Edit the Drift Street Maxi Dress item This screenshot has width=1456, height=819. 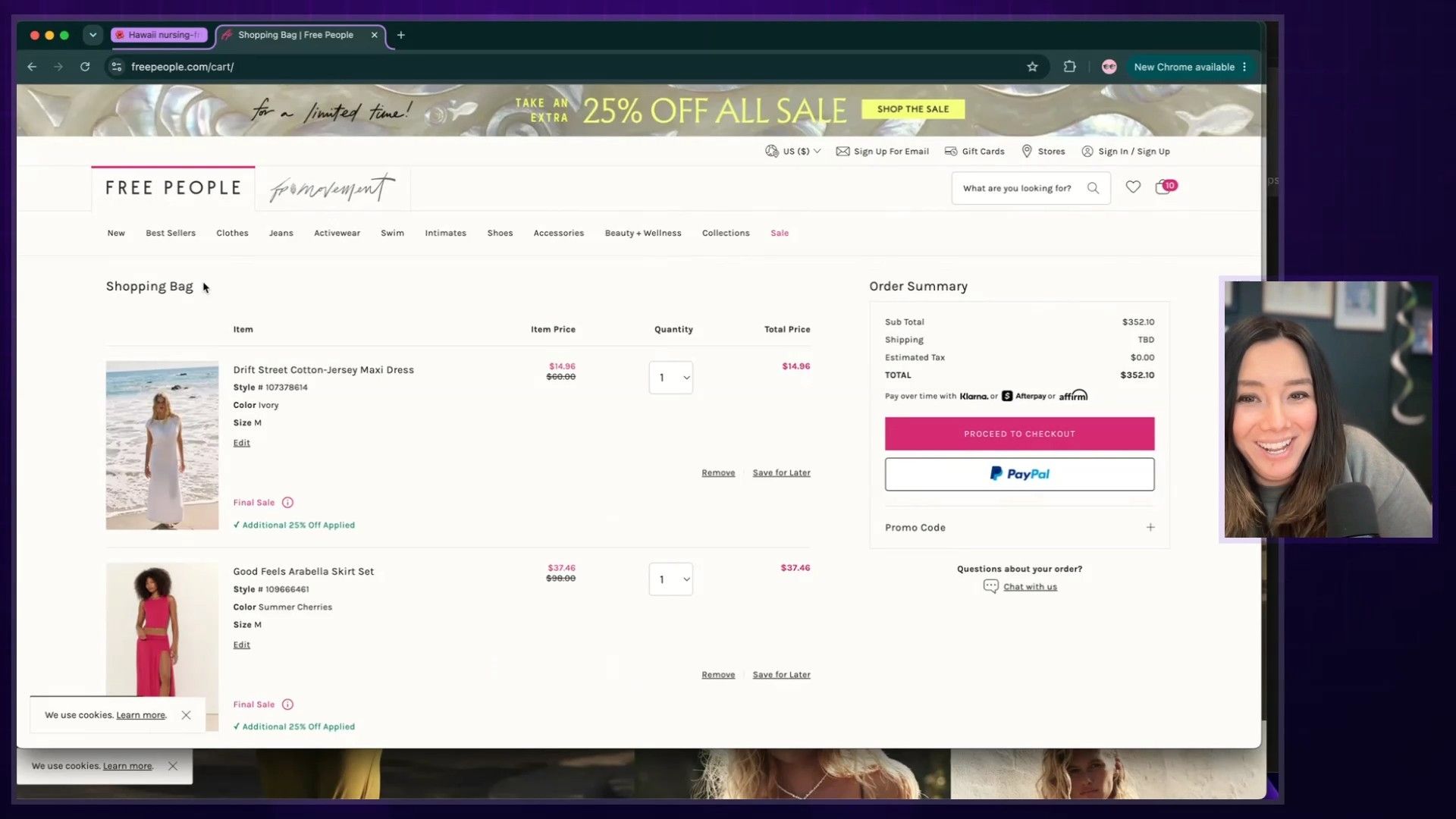(242, 443)
